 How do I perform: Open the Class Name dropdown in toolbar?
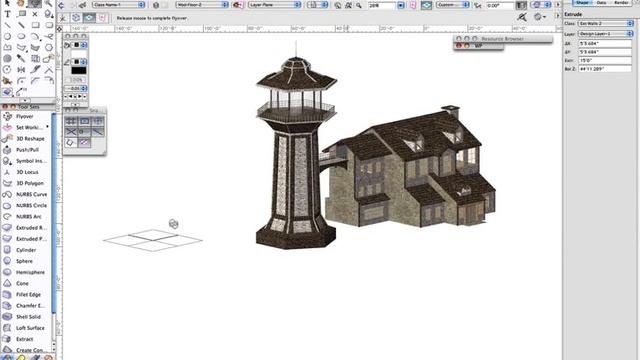pyautogui.click(x=118, y=5)
